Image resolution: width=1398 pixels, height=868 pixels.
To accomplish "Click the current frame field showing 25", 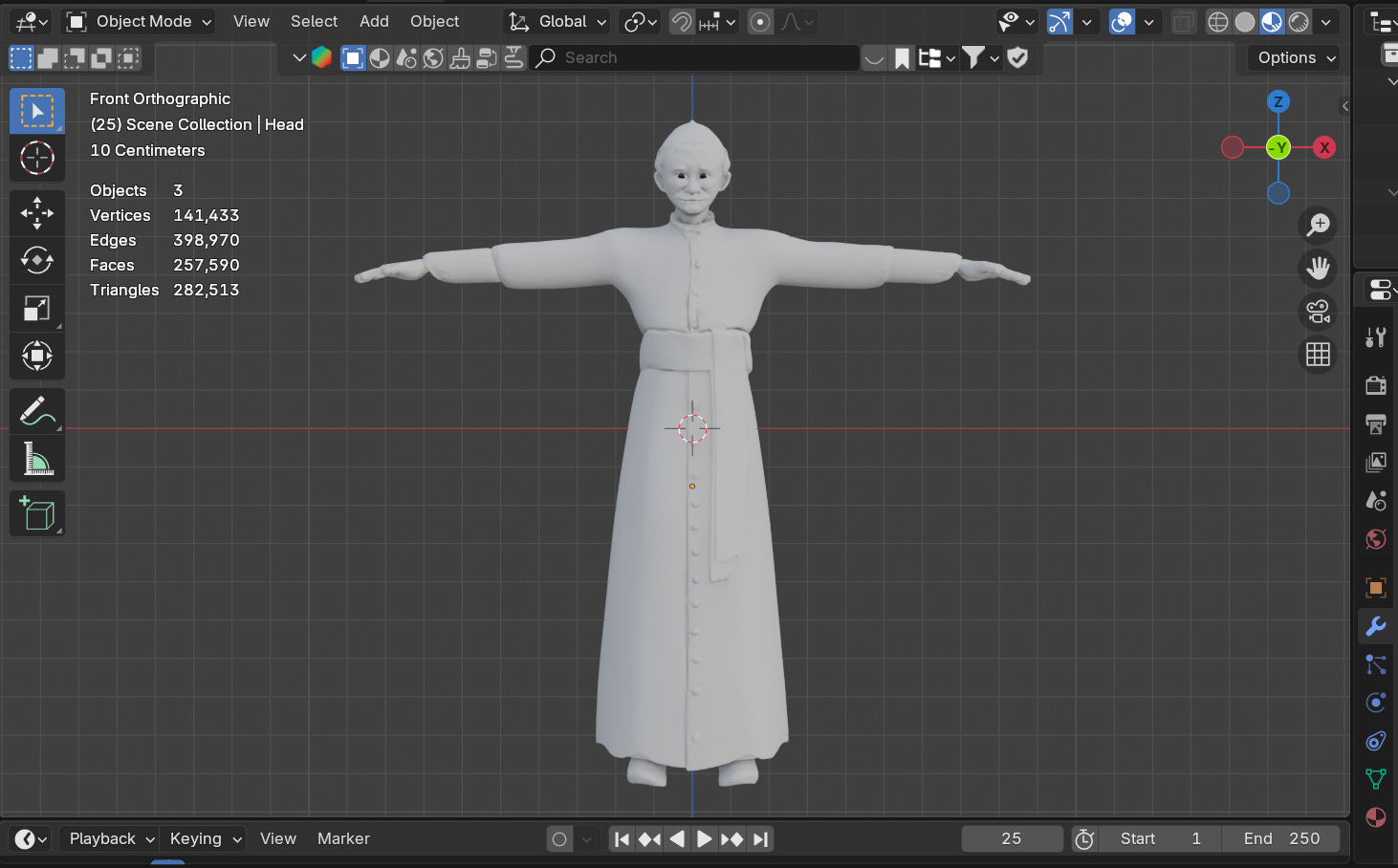I will tap(1011, 838).
